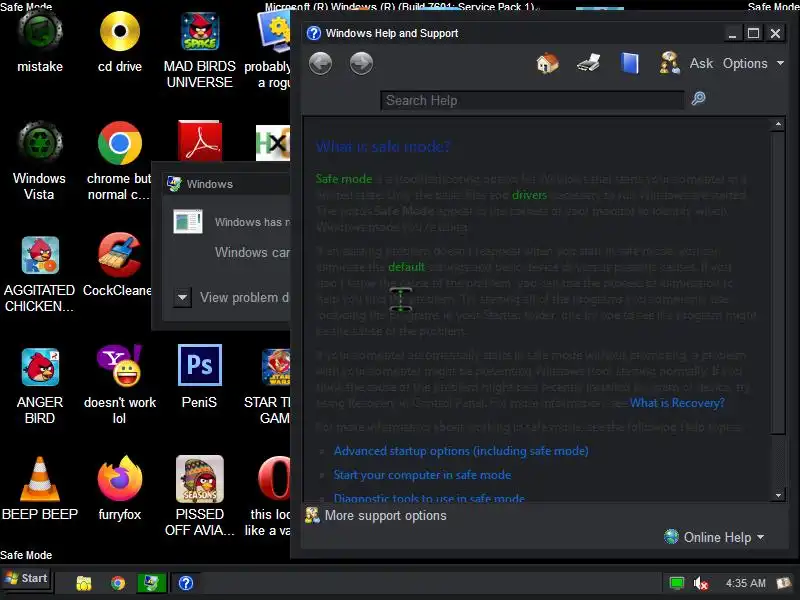Click the green monitor tray icon
Viewport: 800px width, 600px height.
[x=677, y=583]
